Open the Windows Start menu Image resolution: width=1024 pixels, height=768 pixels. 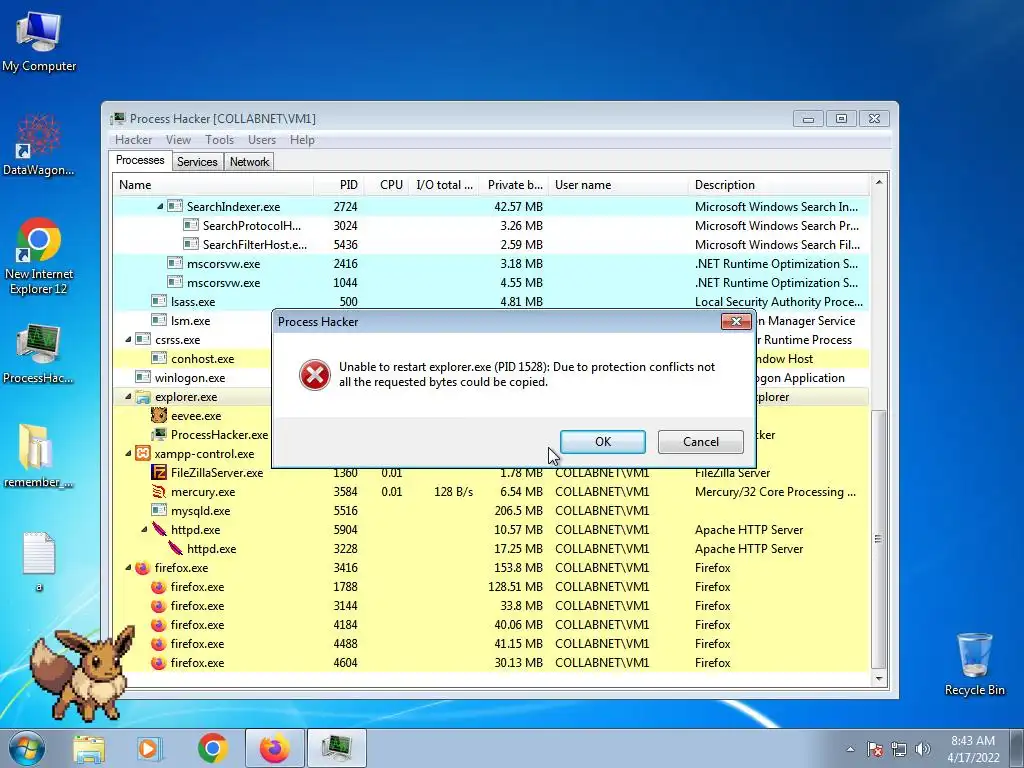(26, 748)
